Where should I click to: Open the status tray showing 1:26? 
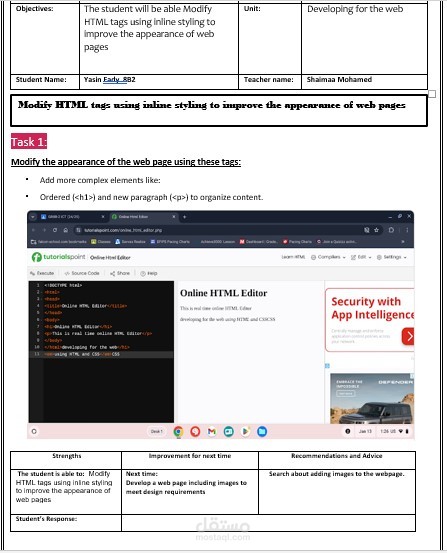[394, 431]
